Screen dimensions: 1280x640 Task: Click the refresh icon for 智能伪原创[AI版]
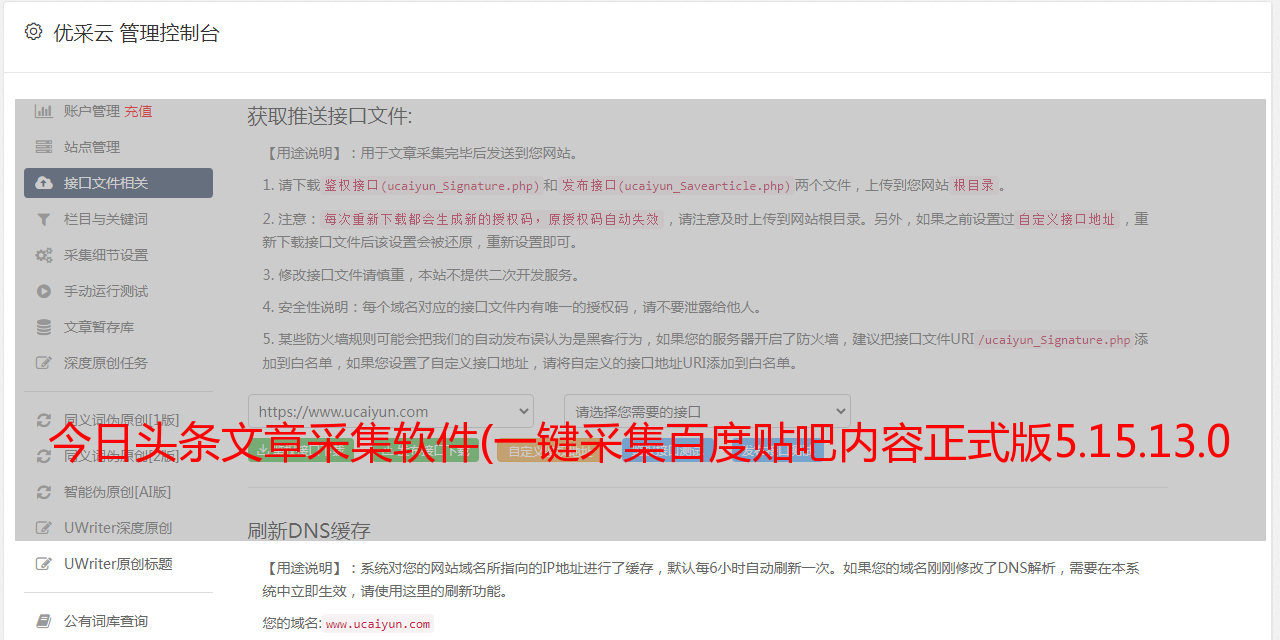point(44,492)
